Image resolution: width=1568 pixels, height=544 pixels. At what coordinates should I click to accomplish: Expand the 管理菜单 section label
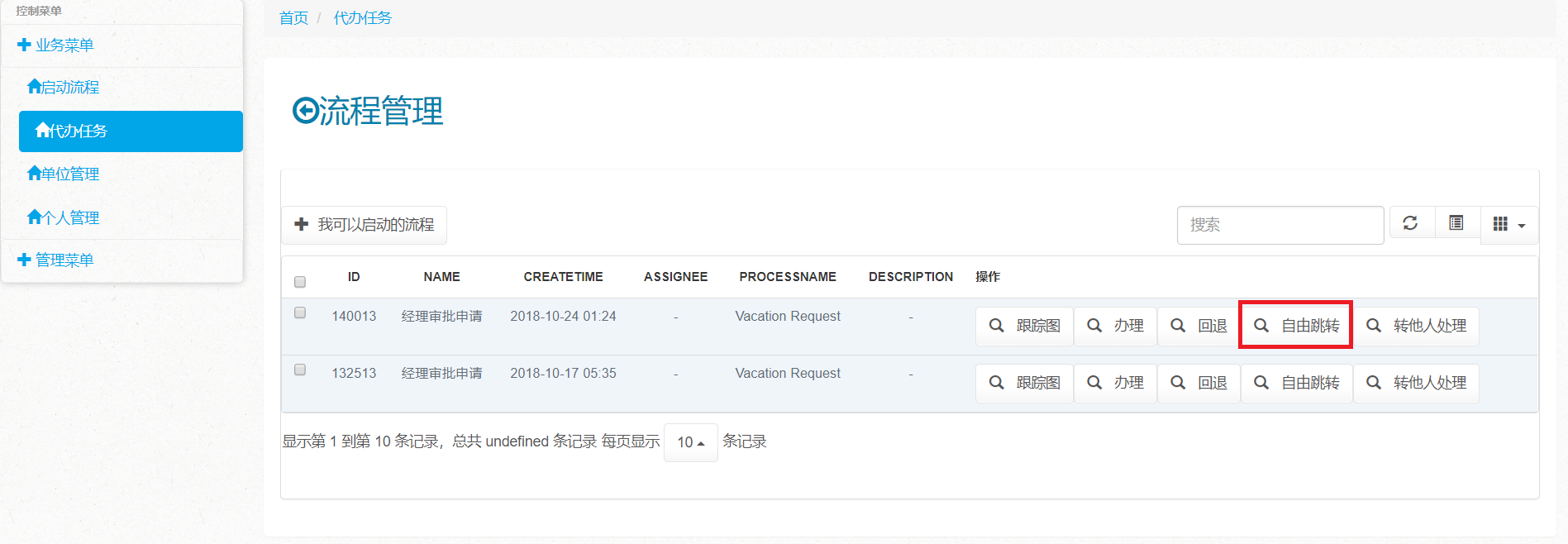pos(64,260)
